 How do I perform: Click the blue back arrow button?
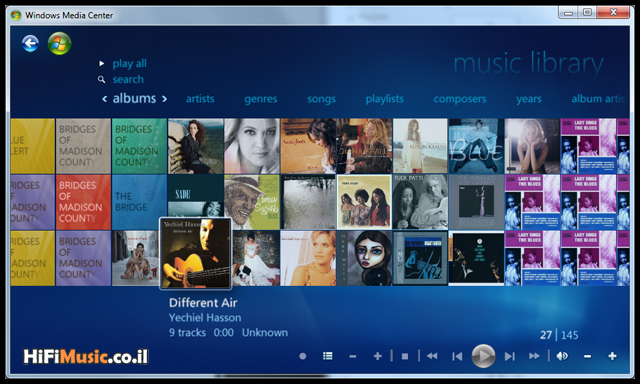[x=30, y=44]
